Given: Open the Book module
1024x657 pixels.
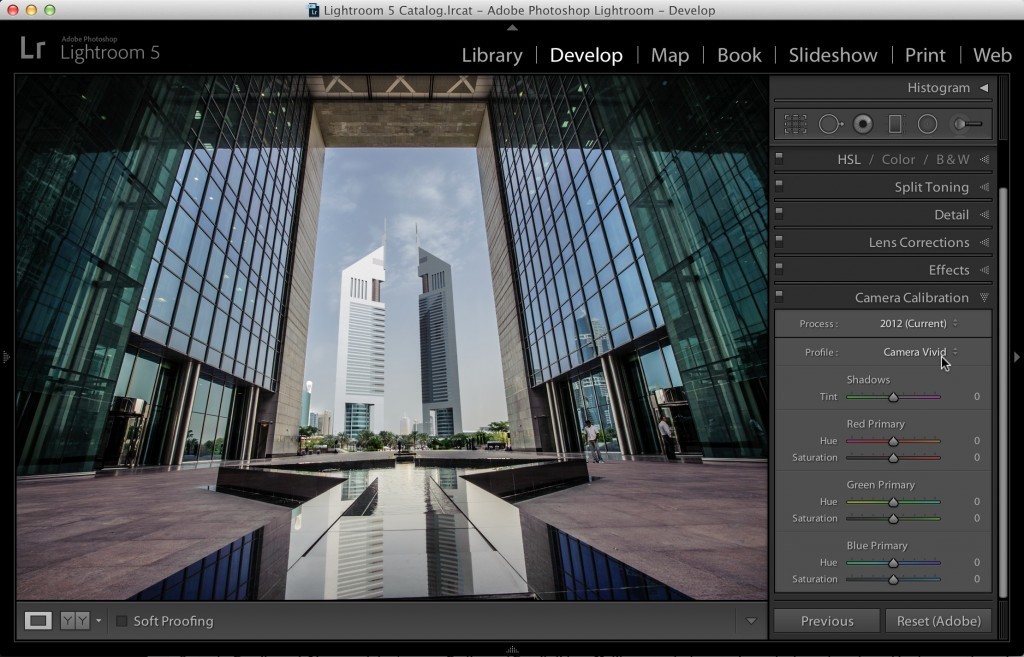Looking at the screenshot, I should pyautogui.click(x=739, y=56).
